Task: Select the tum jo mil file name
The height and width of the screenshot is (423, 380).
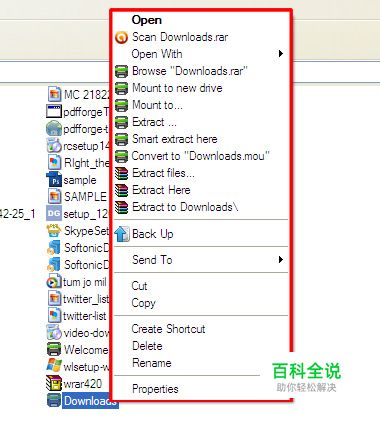Action: 85,282
